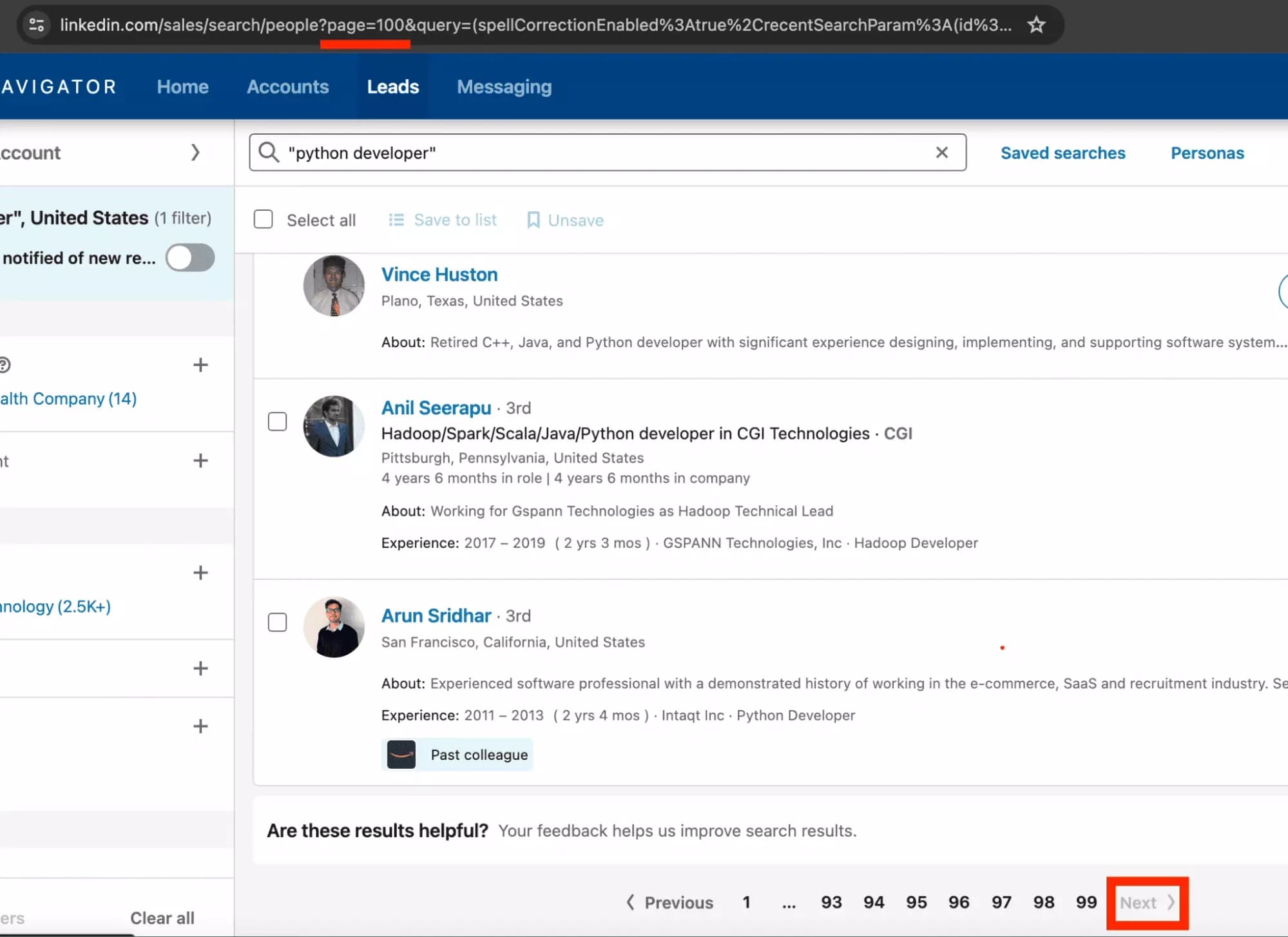Image resolution: width=1288 pixels, height=937 pixels.
Task: Click the browser profile icon in address bar
Action: pyautogui.click(x=36, y=24)
